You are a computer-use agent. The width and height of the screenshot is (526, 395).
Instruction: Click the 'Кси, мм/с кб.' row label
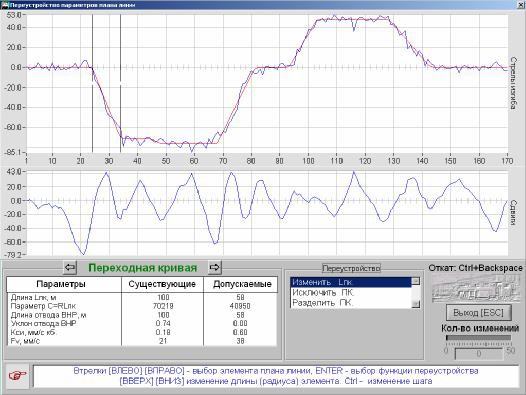[34, 333]
